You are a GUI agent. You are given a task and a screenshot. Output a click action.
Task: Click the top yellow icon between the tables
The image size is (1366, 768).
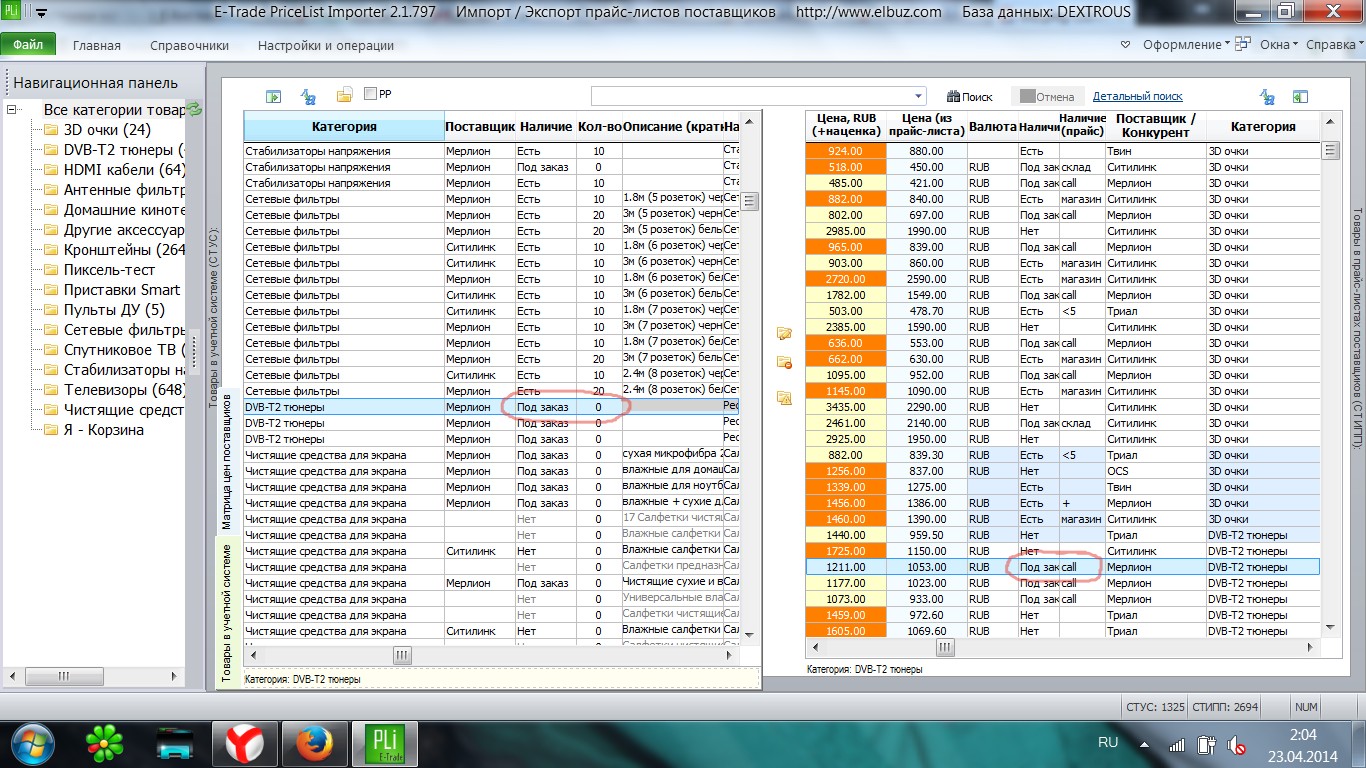click(x=784, y=333)
